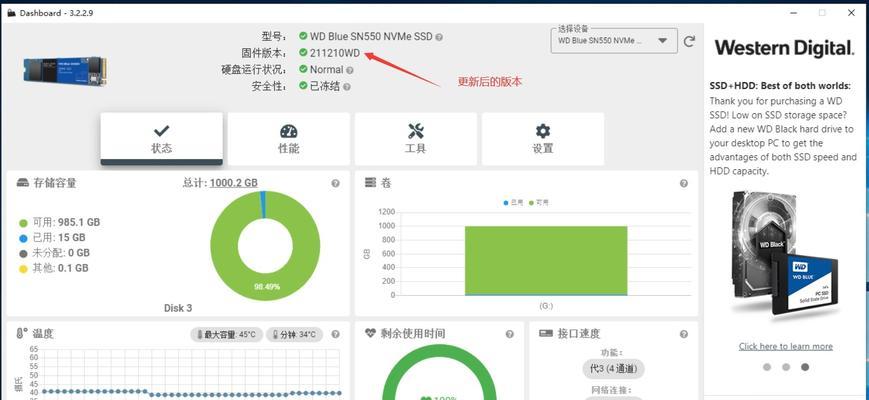Click the 代3 (4 通道) speed badge
This screenshot has width=869, height=400.
click(614, 368)
